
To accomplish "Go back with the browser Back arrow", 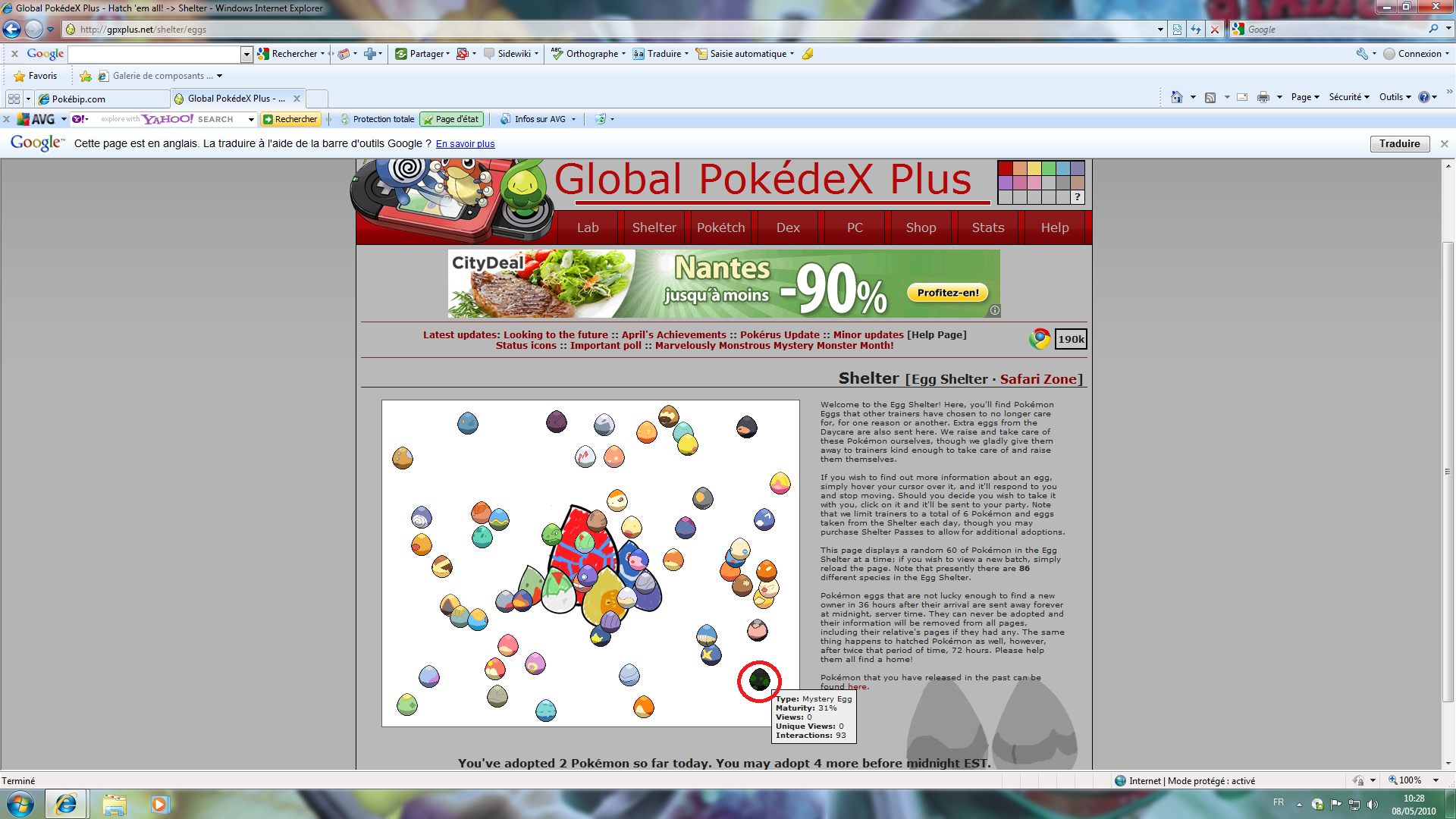I will pos(11,30).
